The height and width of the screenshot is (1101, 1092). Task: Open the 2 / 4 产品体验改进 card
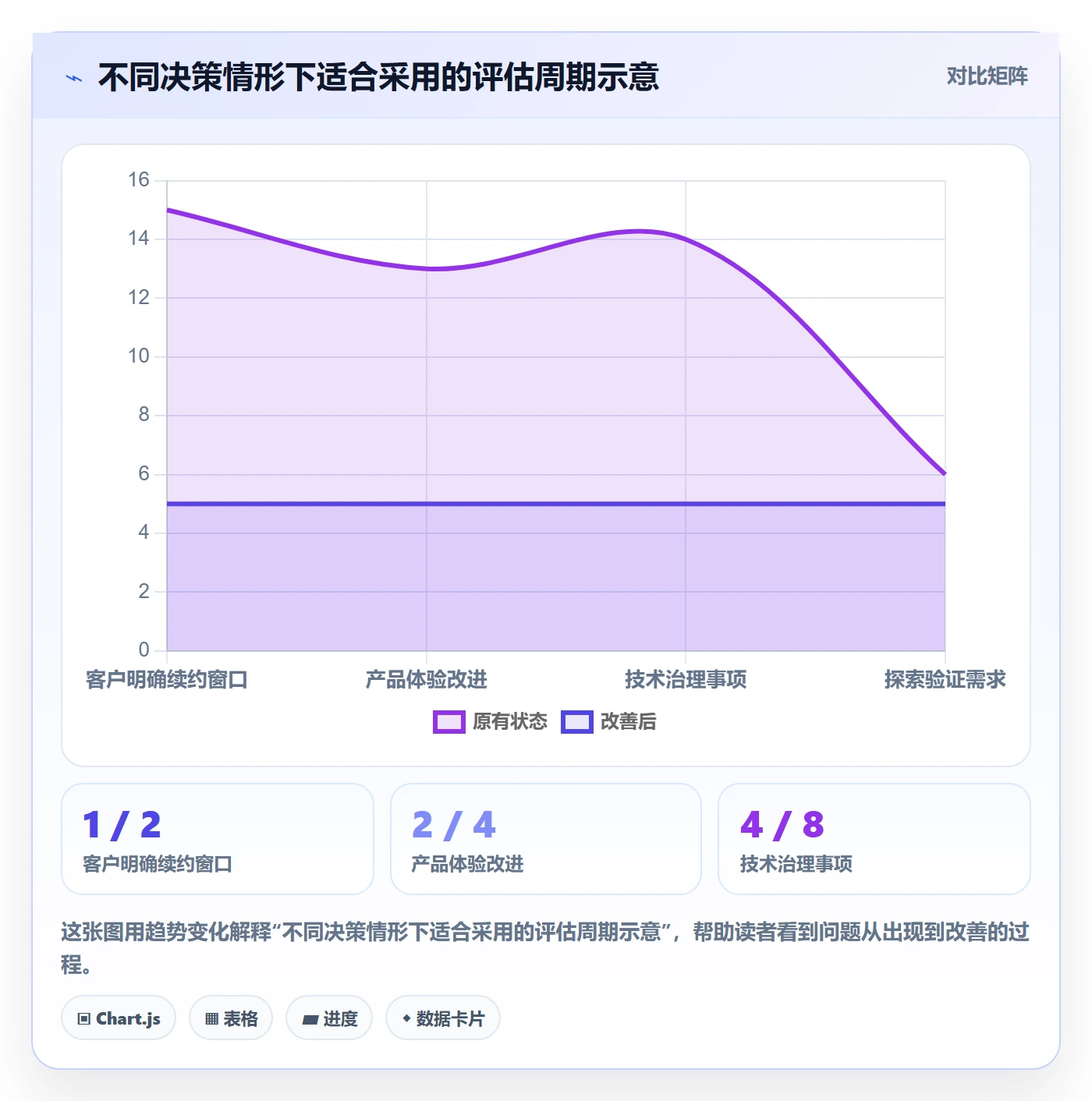click(x=546, y=839)
